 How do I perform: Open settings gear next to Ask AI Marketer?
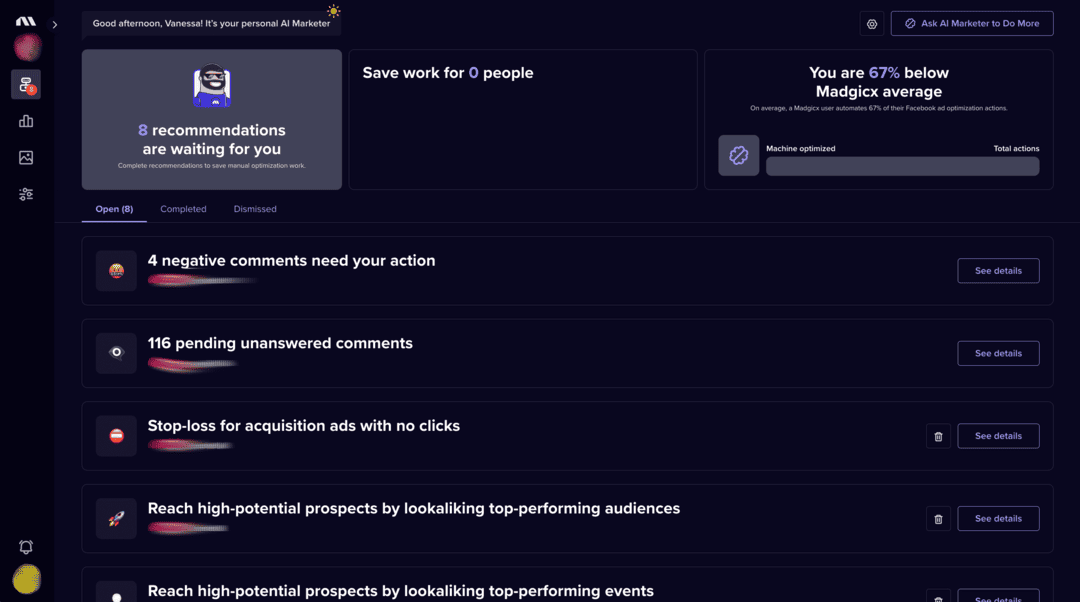872,23
